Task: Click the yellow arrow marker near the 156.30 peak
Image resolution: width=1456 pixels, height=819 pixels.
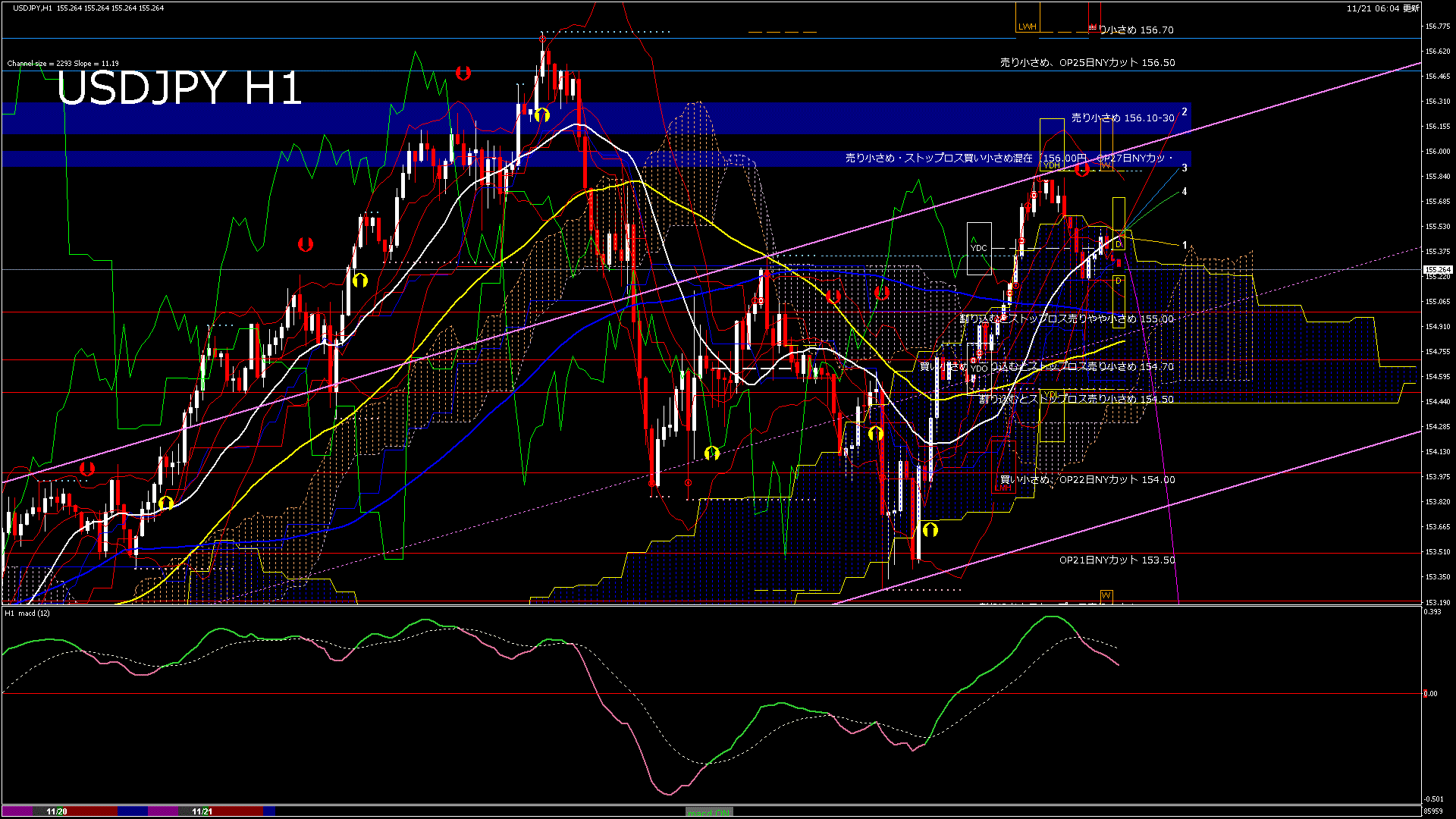Action: click(541, 115)
